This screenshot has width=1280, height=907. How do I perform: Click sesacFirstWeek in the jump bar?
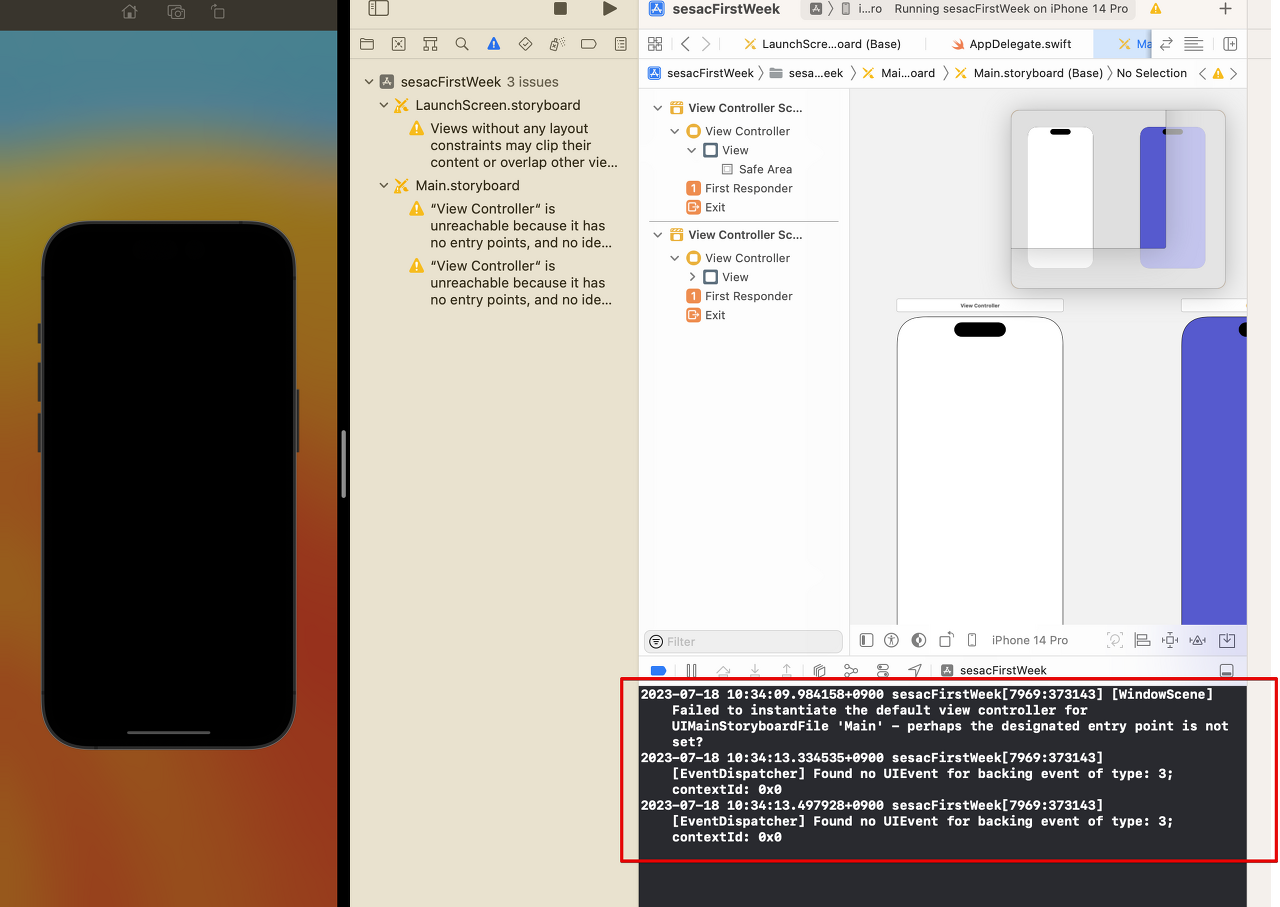pos(701,73)
